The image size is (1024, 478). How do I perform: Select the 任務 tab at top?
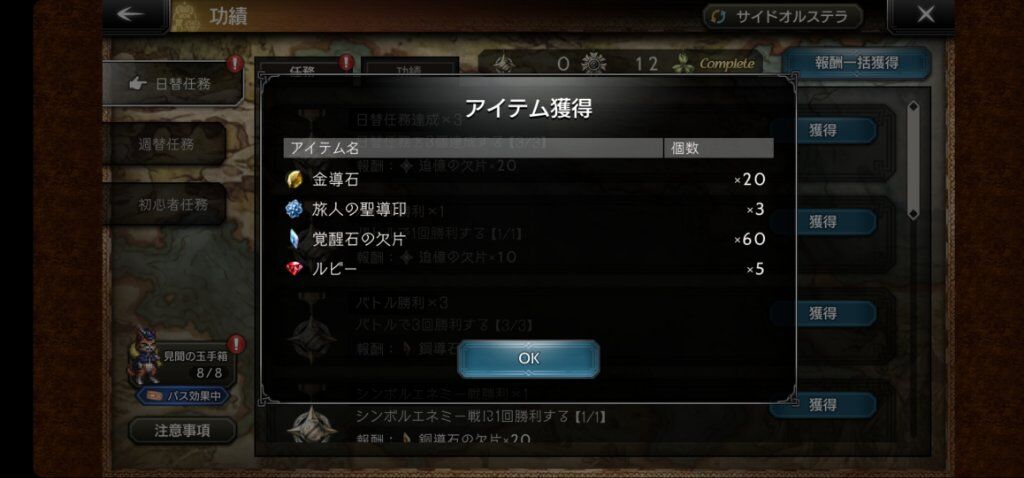tap(302, 69)
